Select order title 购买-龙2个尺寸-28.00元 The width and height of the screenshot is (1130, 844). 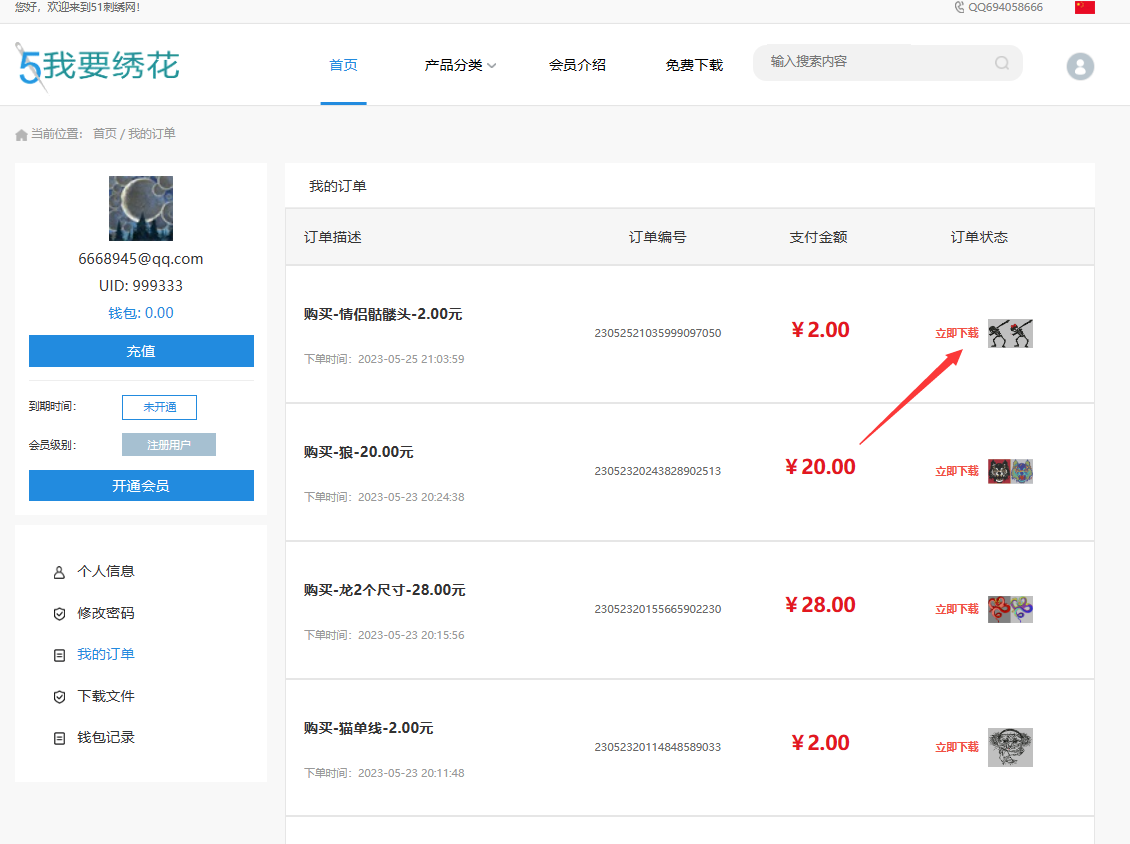point(384,590)
